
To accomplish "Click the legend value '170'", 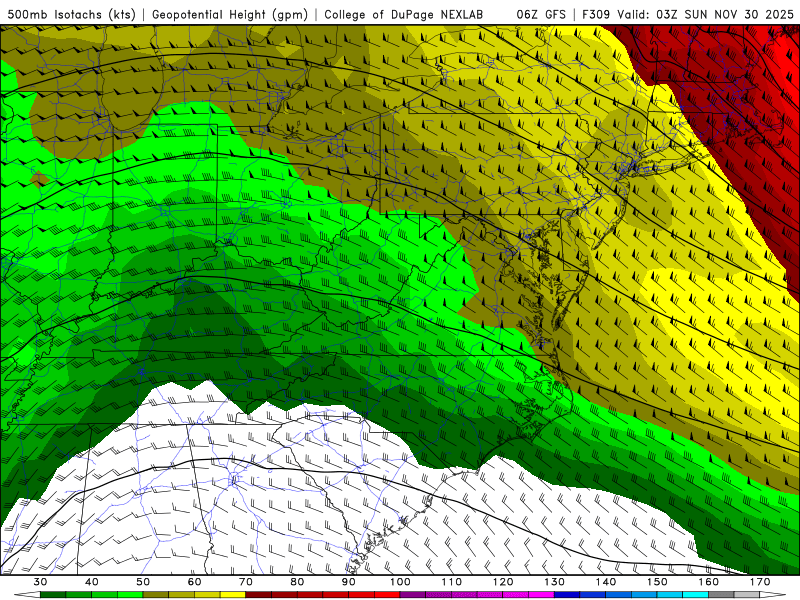I will click(760, 582).
